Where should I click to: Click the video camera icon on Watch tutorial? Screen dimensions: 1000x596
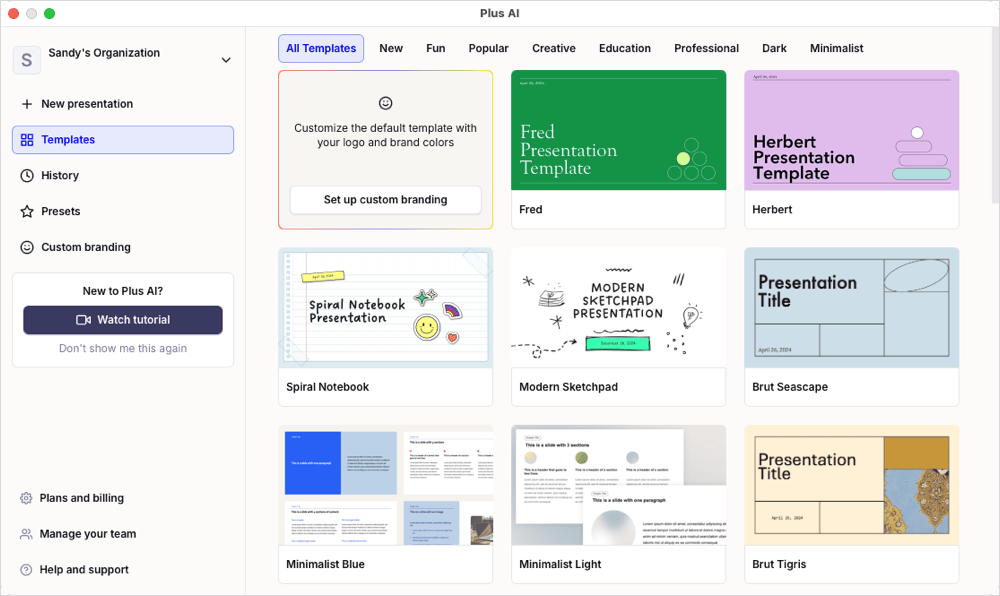(84, 320)
